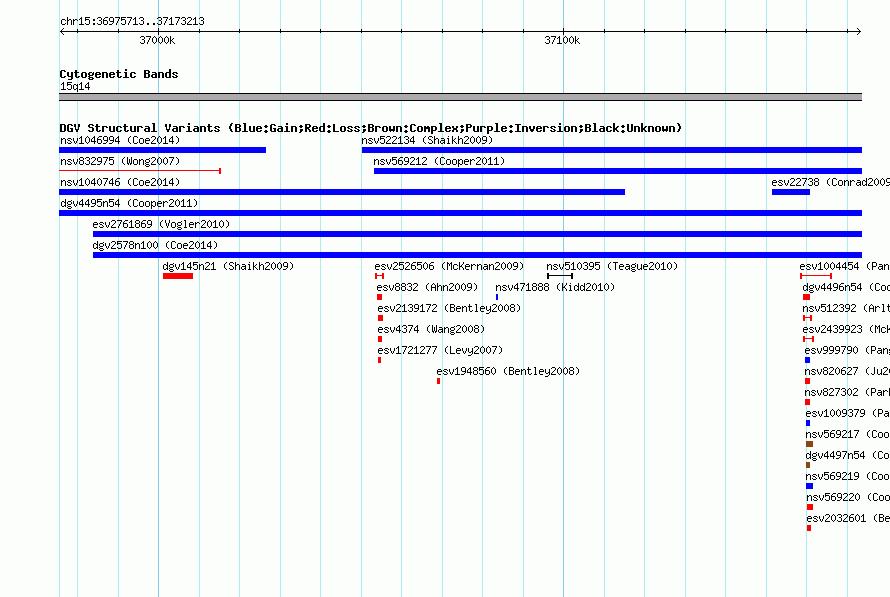Click the Cytogenetic Bands track title
The height and width of the screenshot is (597, 890).
pos(119,74)
